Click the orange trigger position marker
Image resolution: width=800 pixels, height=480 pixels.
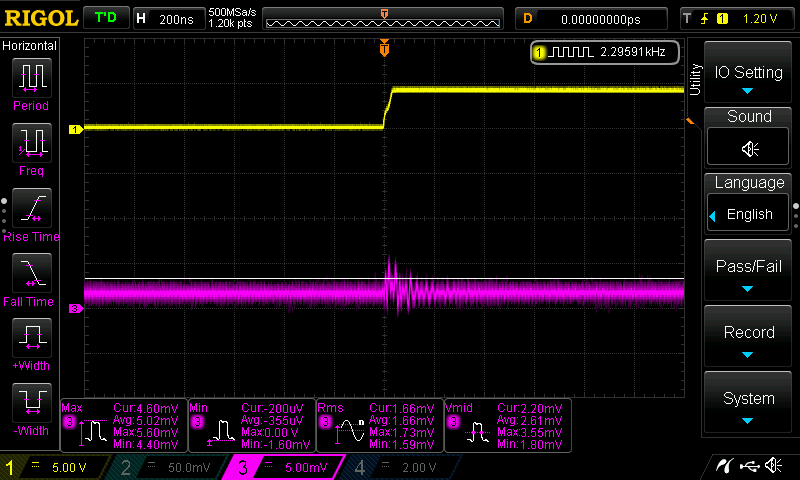[384, 48]
